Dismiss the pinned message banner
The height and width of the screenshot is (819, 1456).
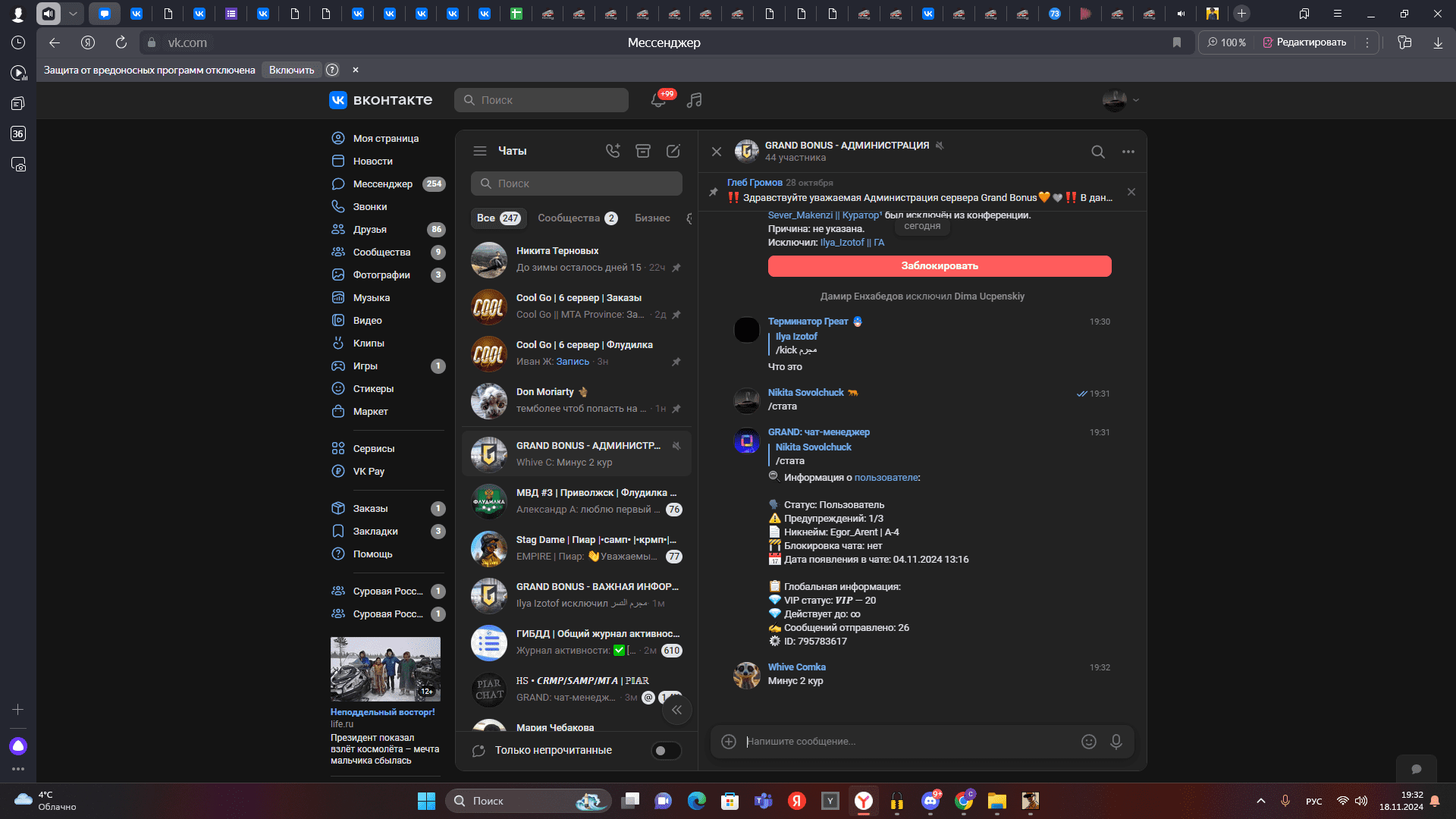click(x=1131, y=192)
